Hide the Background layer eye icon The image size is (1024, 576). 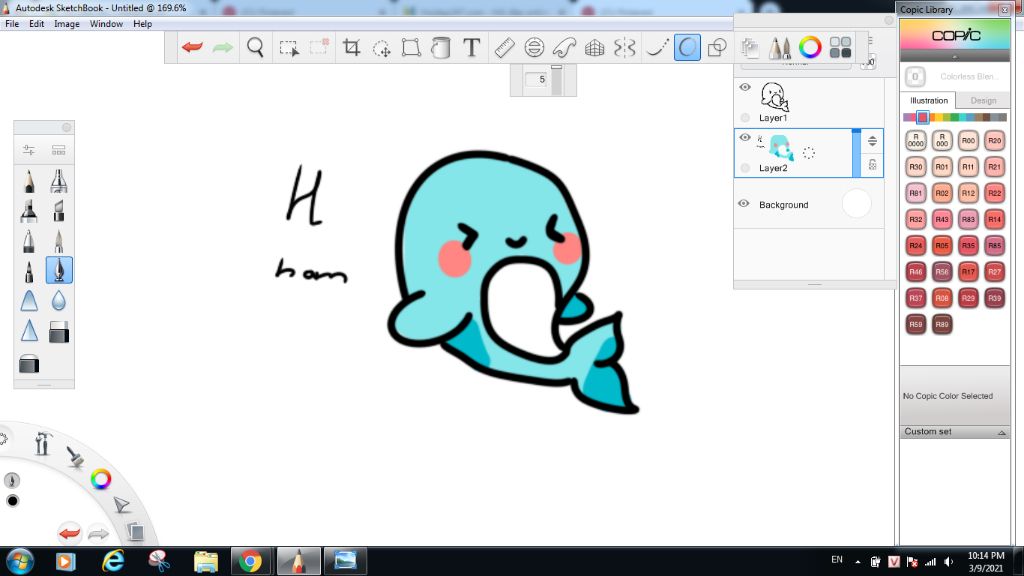click(x=744, y=204)
